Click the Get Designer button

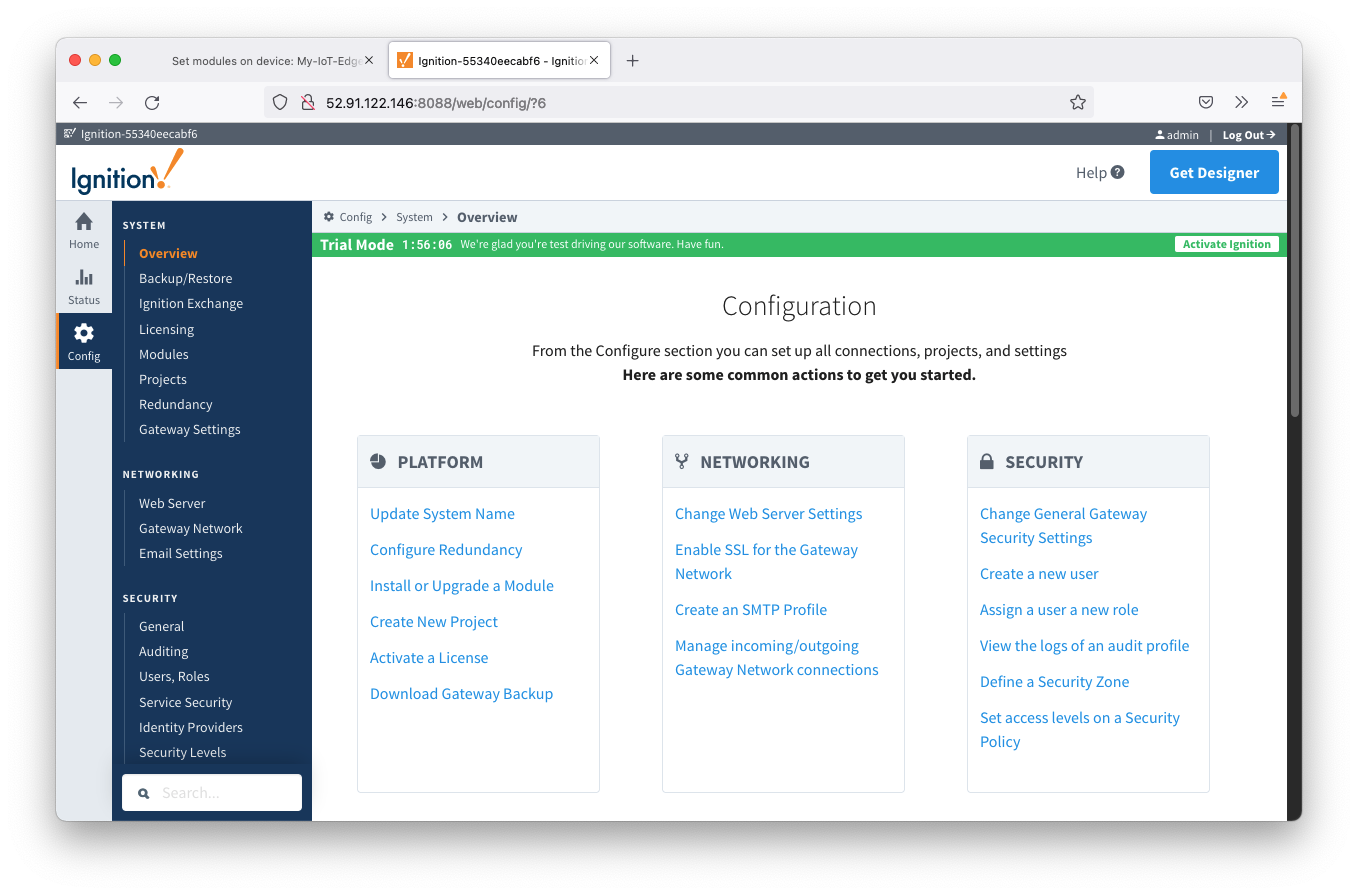click(1213, 172)
